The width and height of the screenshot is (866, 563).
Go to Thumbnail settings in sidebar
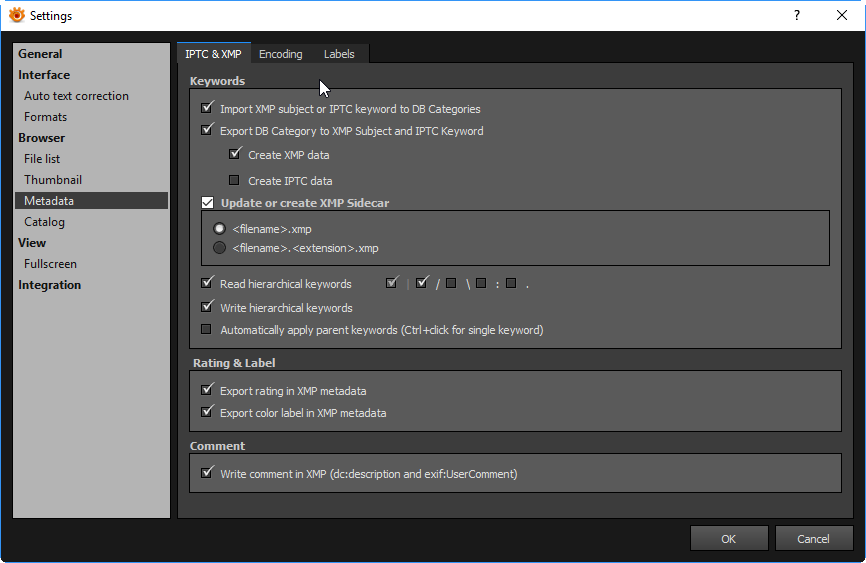click(x=53, y=180)
